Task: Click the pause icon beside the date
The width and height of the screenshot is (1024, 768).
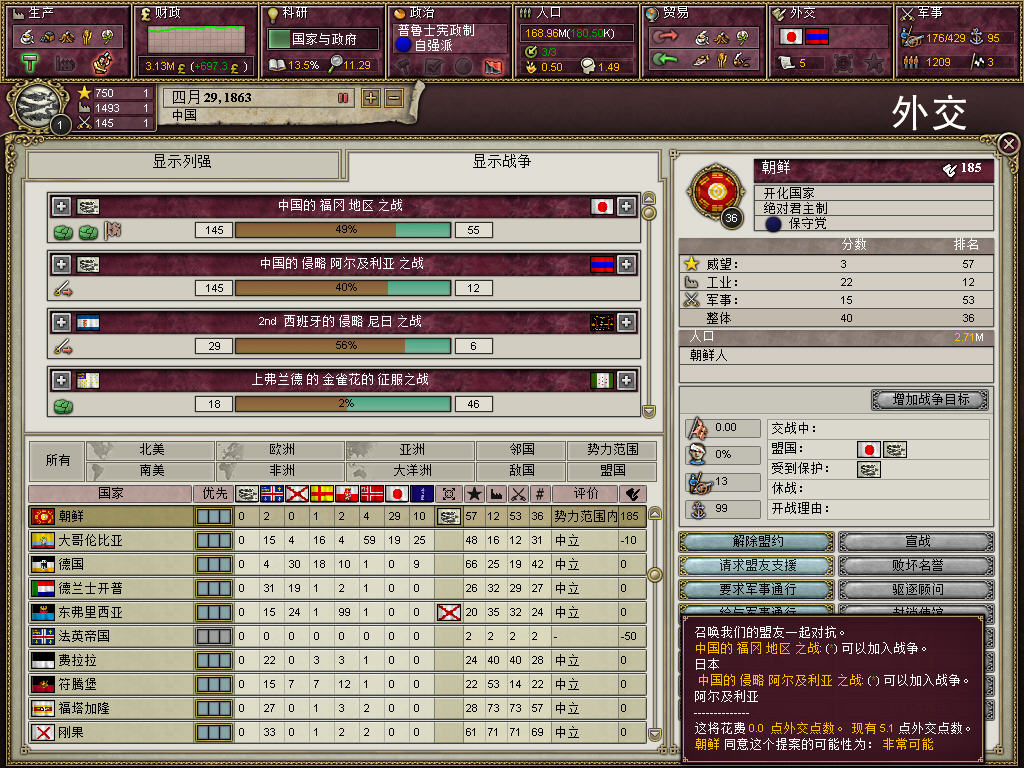Action: point(343,98)
